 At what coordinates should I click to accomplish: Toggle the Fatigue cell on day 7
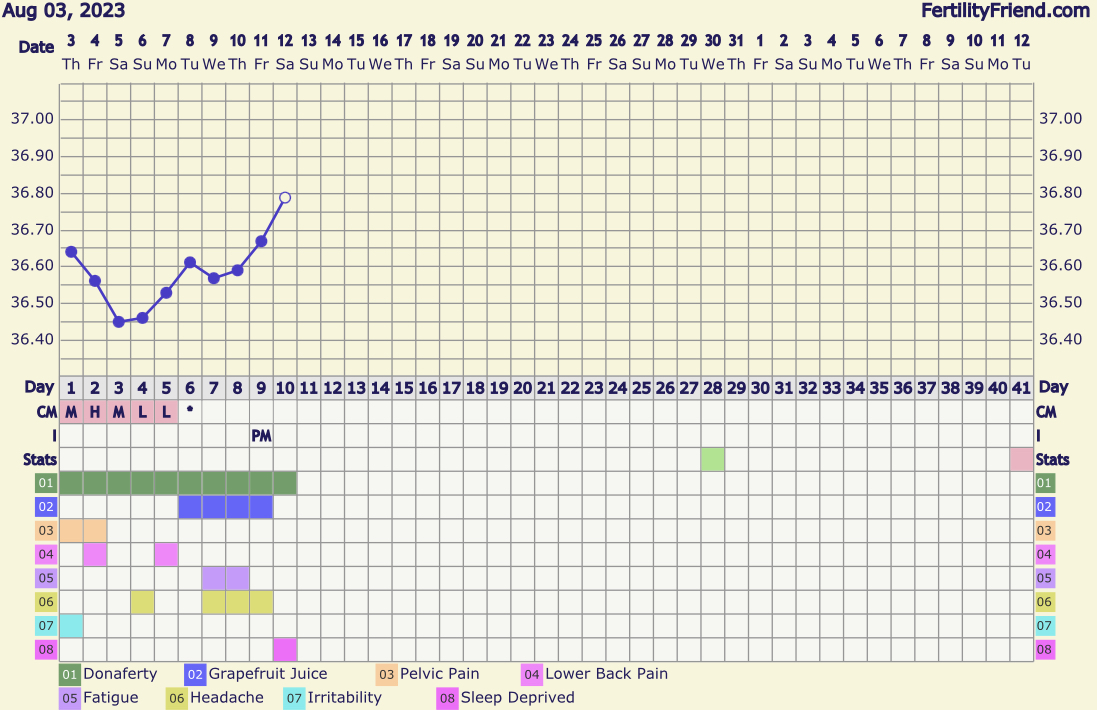point(214,578)
